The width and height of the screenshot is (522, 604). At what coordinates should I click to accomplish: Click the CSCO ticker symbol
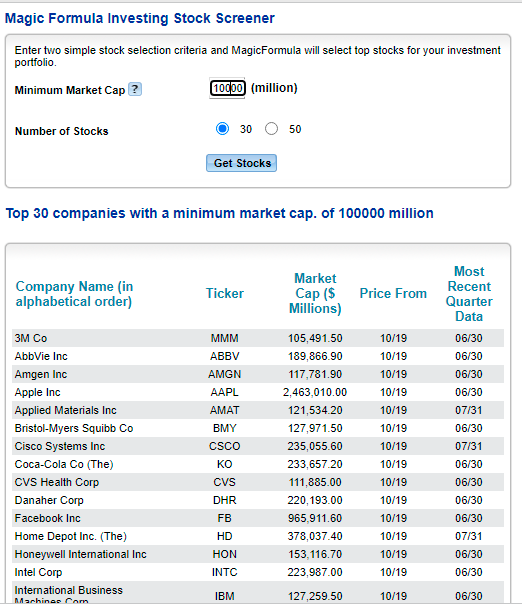225,446
